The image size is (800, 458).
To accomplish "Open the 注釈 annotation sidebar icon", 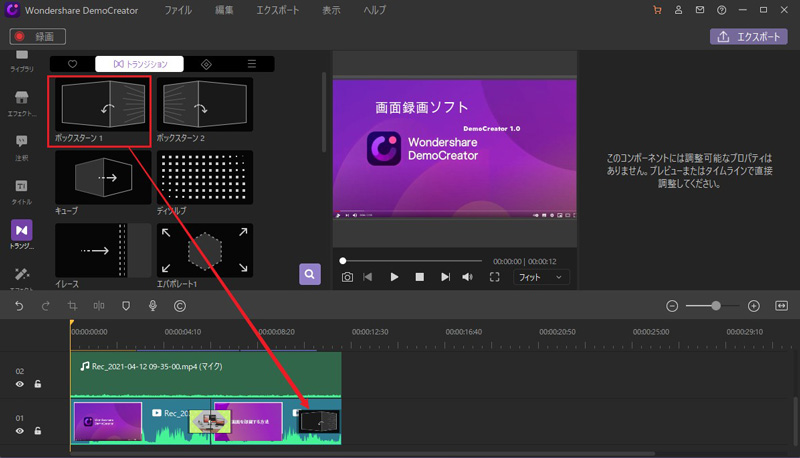I will click(22, 148).
